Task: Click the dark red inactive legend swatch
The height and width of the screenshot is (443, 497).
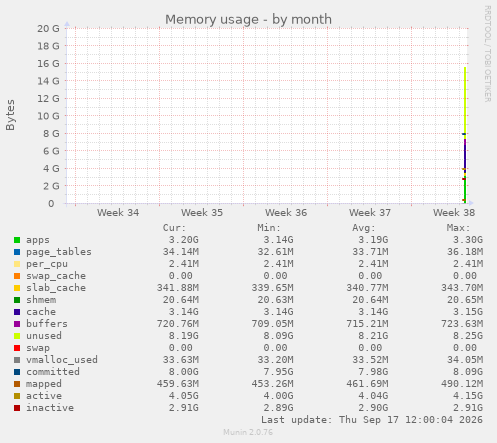Action: coord(17,408)
